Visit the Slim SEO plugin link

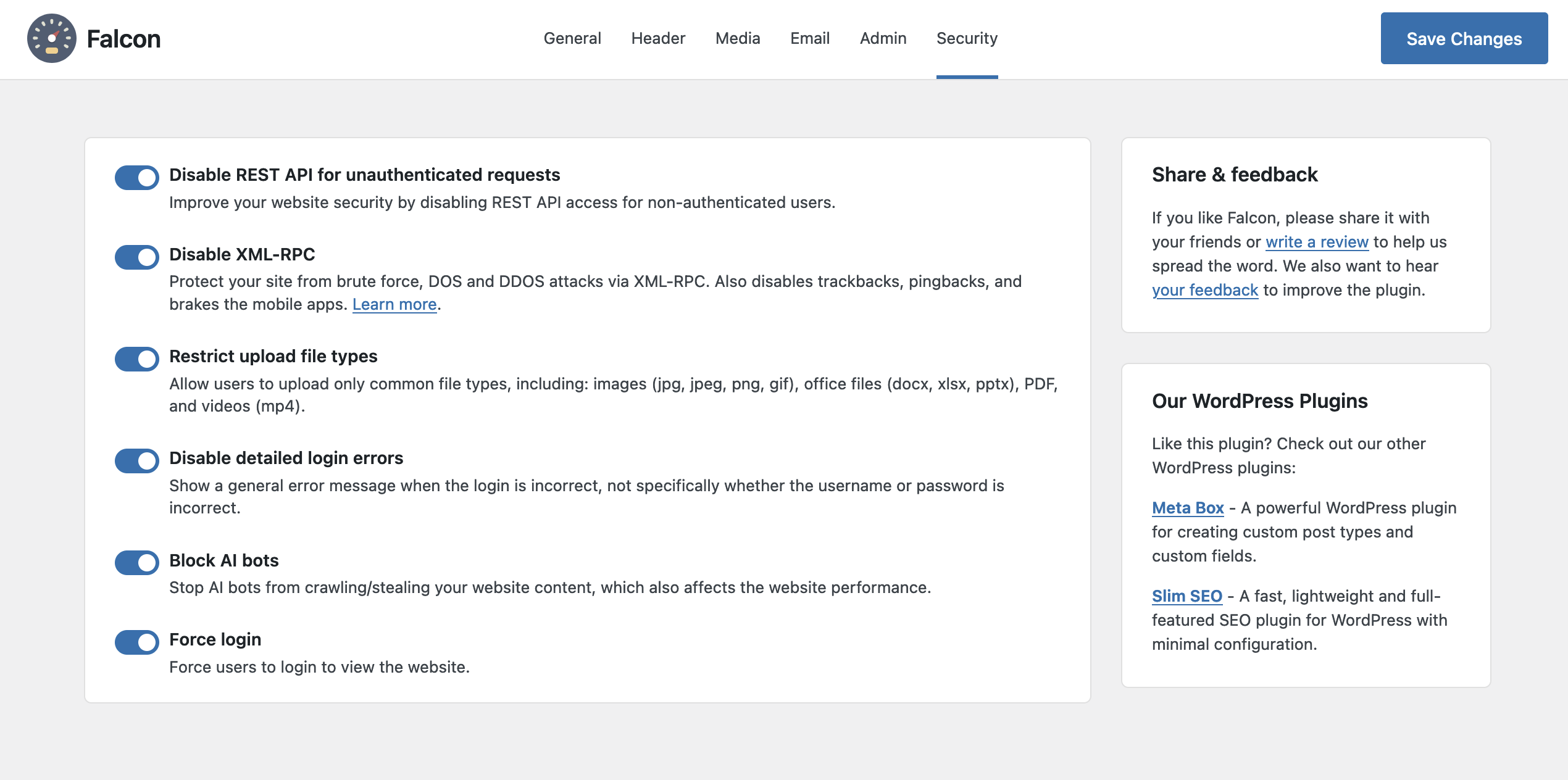coord(1186,596)
